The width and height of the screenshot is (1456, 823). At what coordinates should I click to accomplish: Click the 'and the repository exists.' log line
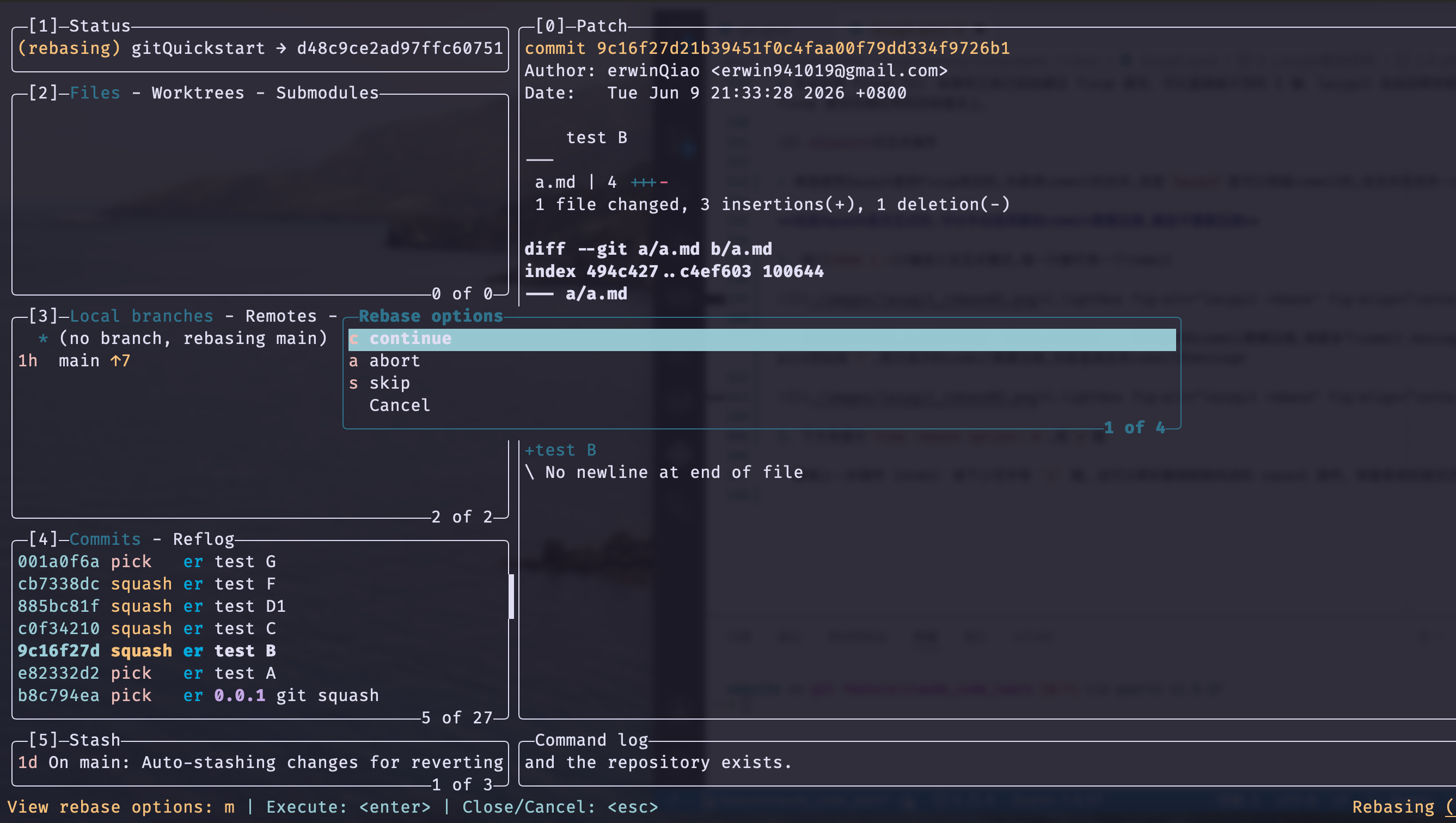[x=659, y=763]
